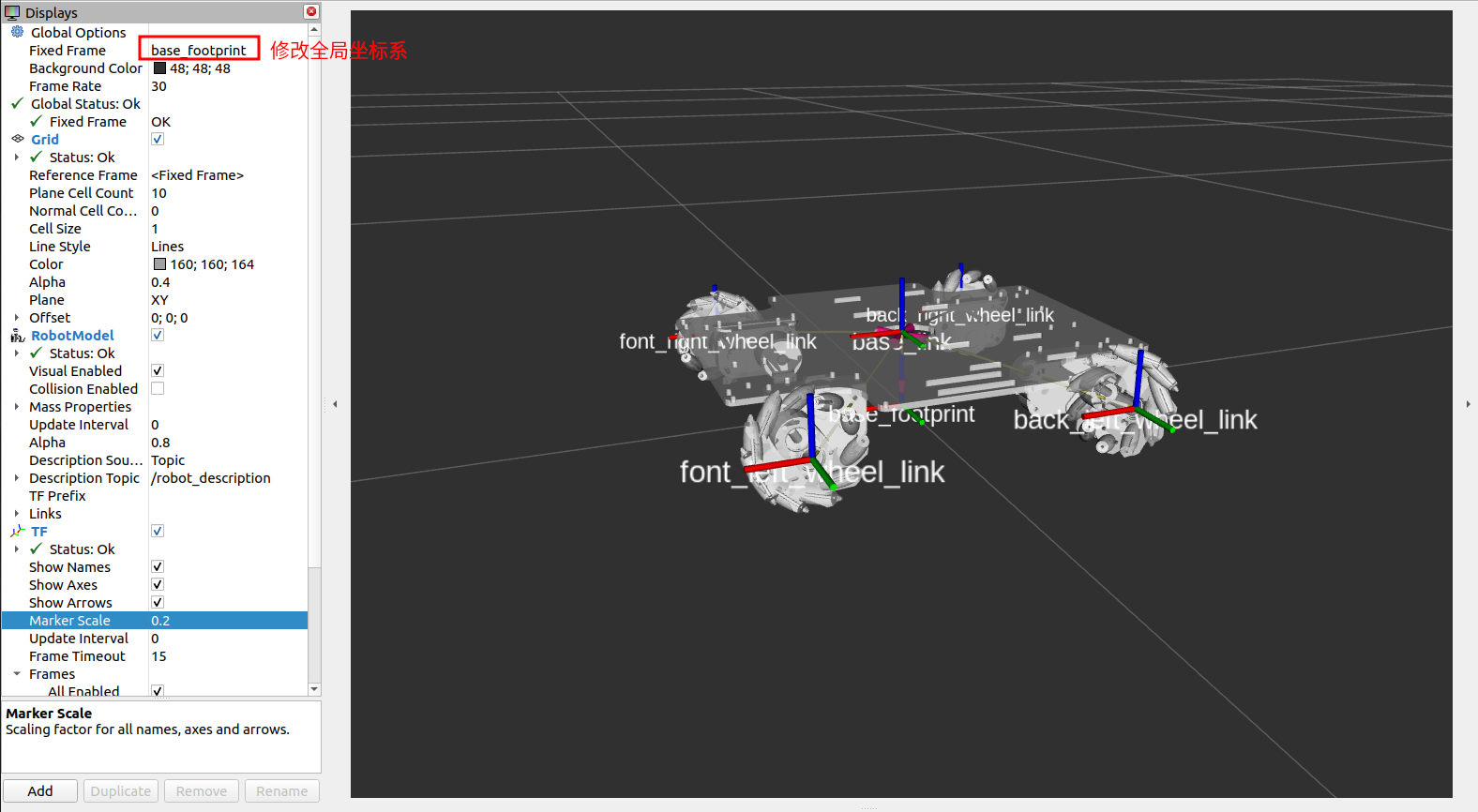This screenshot has width=1478, height=812.
Task: Collapse the Frames tree node
Action: tap(17, 674)
